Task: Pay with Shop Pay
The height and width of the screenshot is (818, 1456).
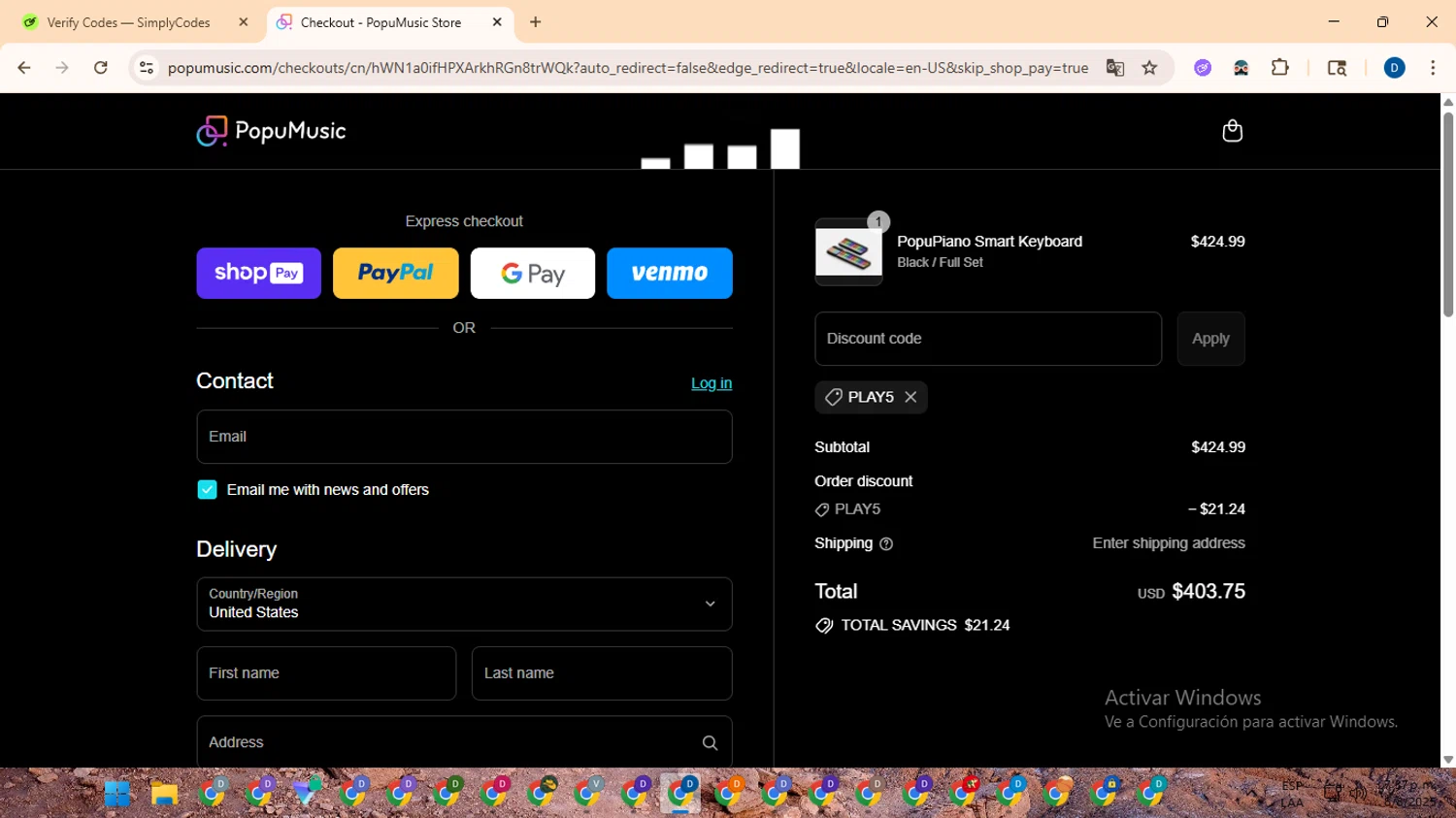Action: pos(258,274)
